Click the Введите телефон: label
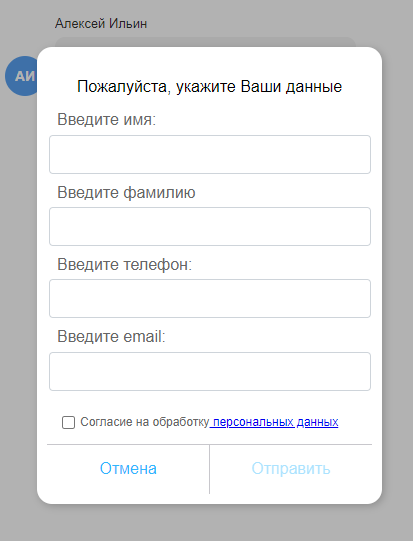Screen dimensions: 413x541 (125, 265)
